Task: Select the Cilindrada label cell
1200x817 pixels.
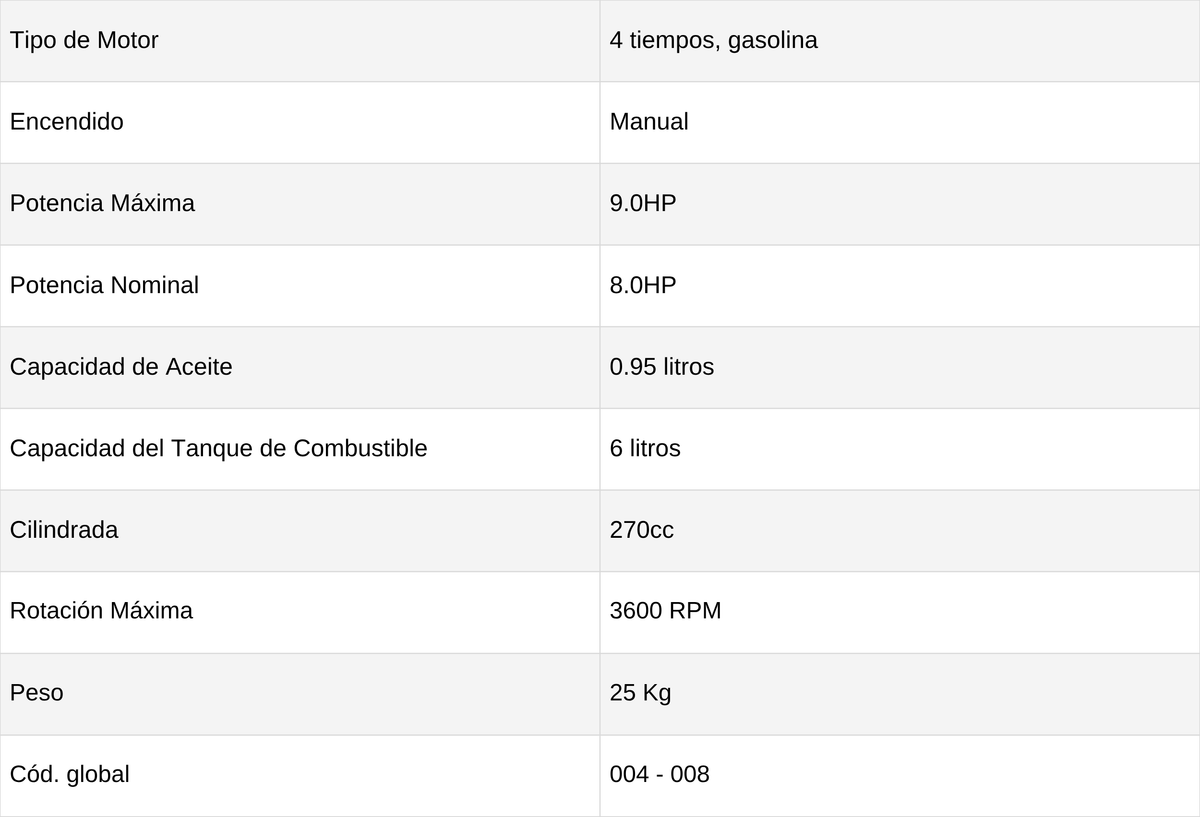Action: (300, 530)
